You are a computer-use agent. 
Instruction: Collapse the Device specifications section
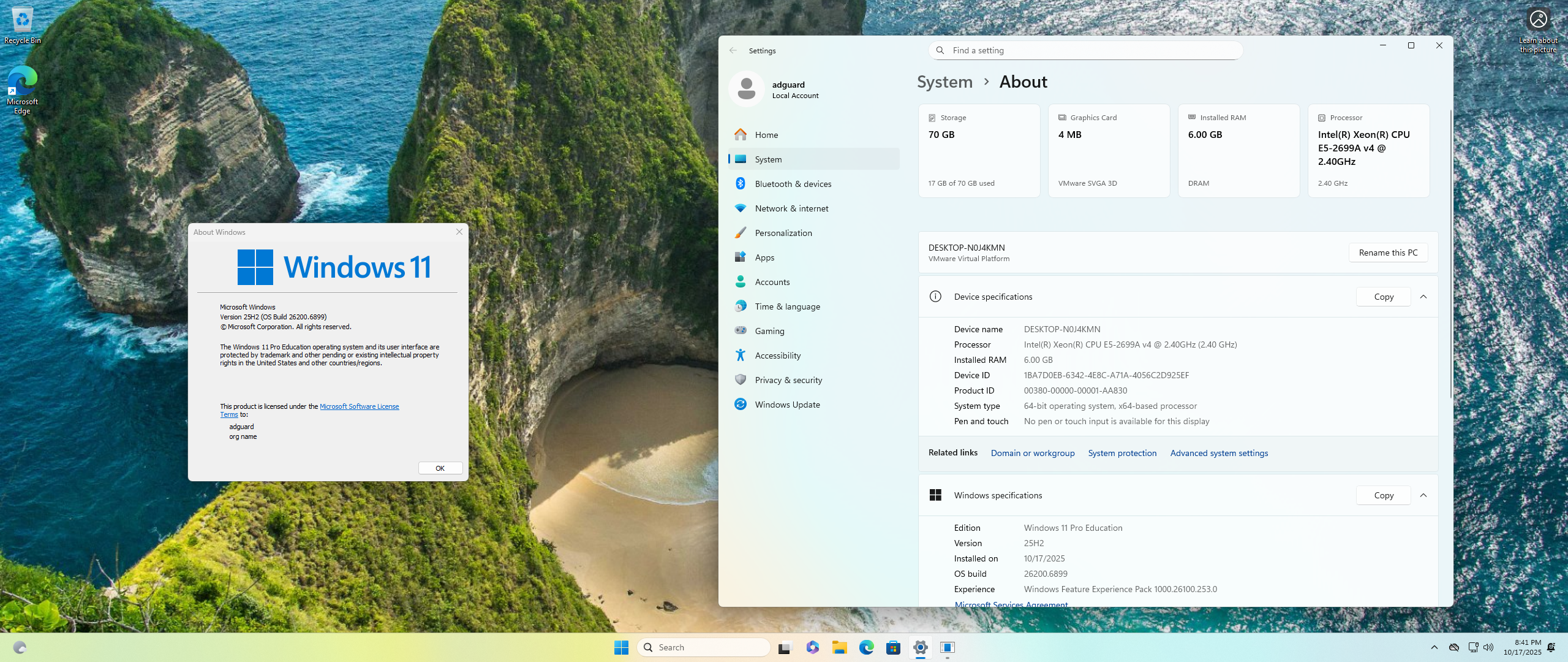point(1423,297)
